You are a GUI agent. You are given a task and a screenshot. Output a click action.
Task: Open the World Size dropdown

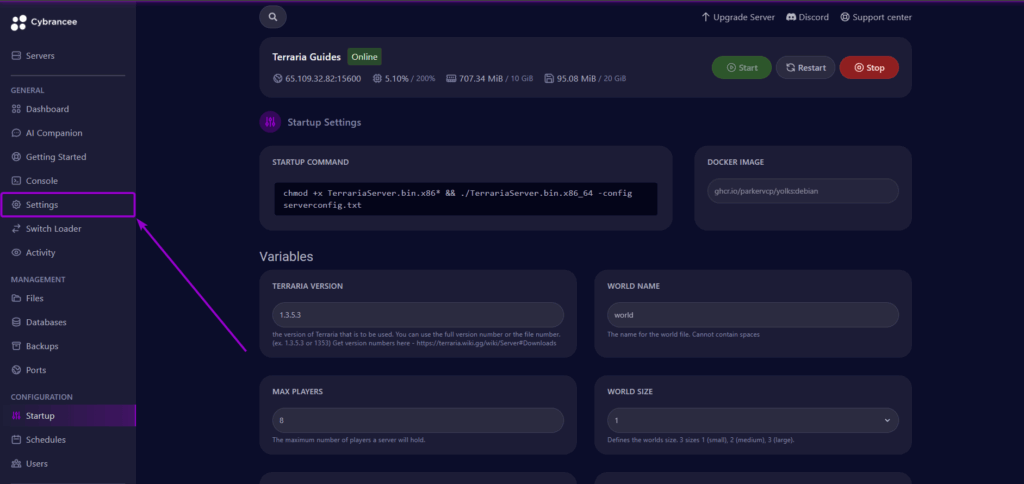[753, 421]
